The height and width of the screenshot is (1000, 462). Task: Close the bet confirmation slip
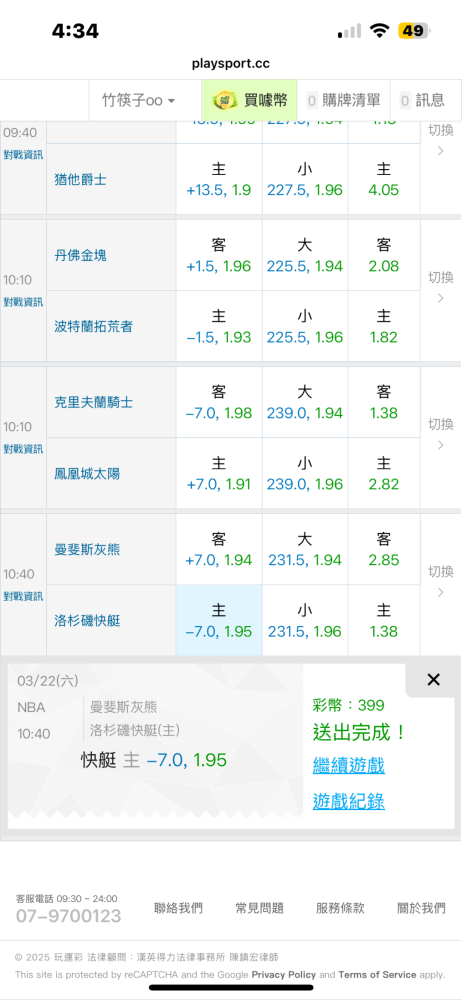click(x=433, y=680)
